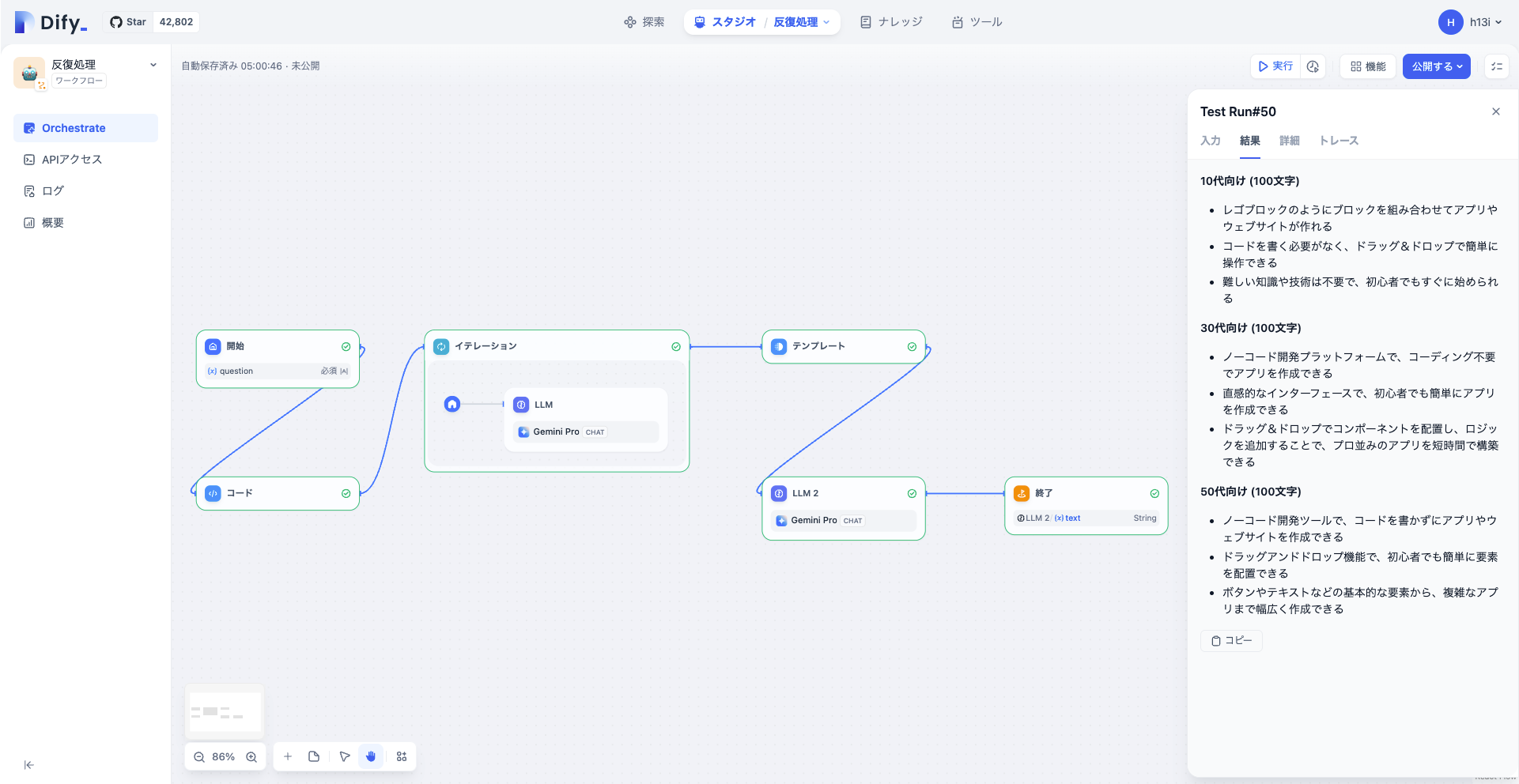Click the plus icon to add a node
The height and width of the screenshot is (784, 1519).
288,756
